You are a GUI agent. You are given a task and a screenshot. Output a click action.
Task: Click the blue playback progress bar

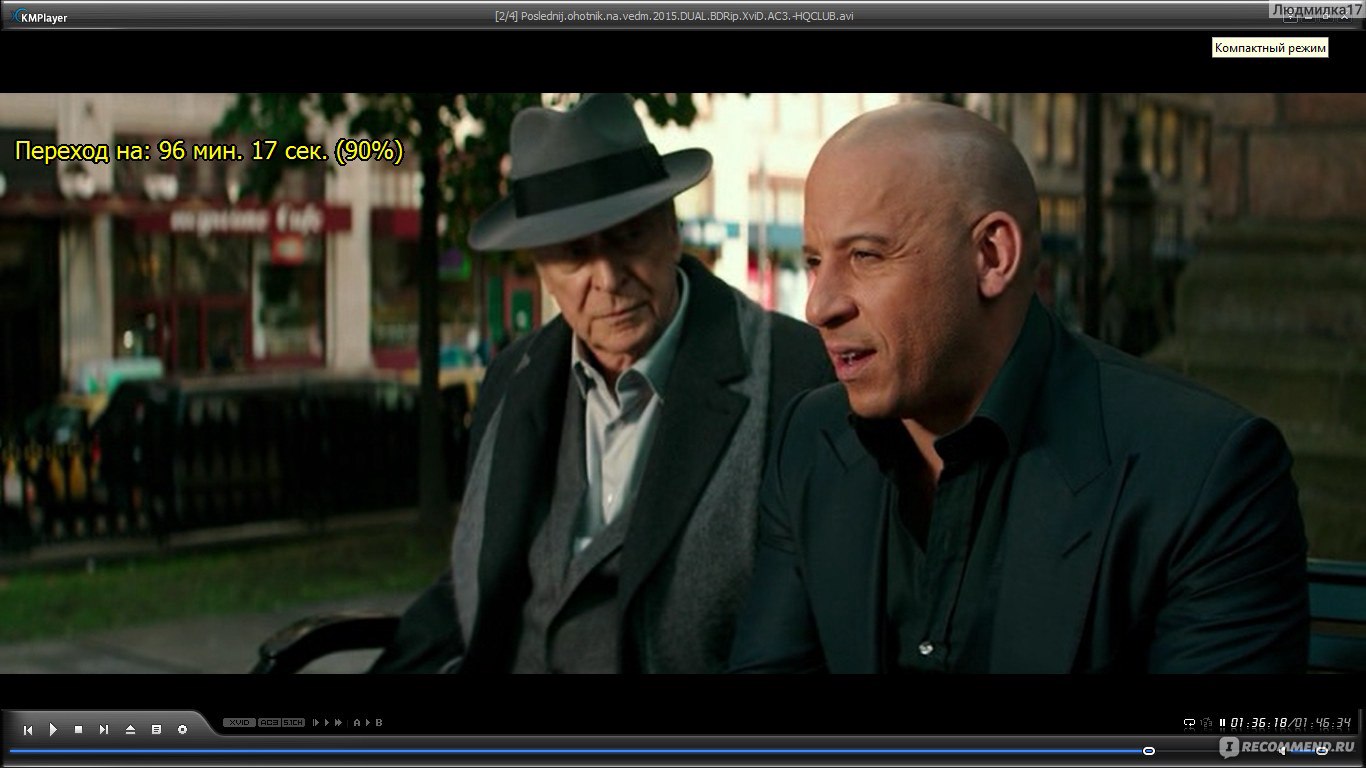[x=575, y=750]
